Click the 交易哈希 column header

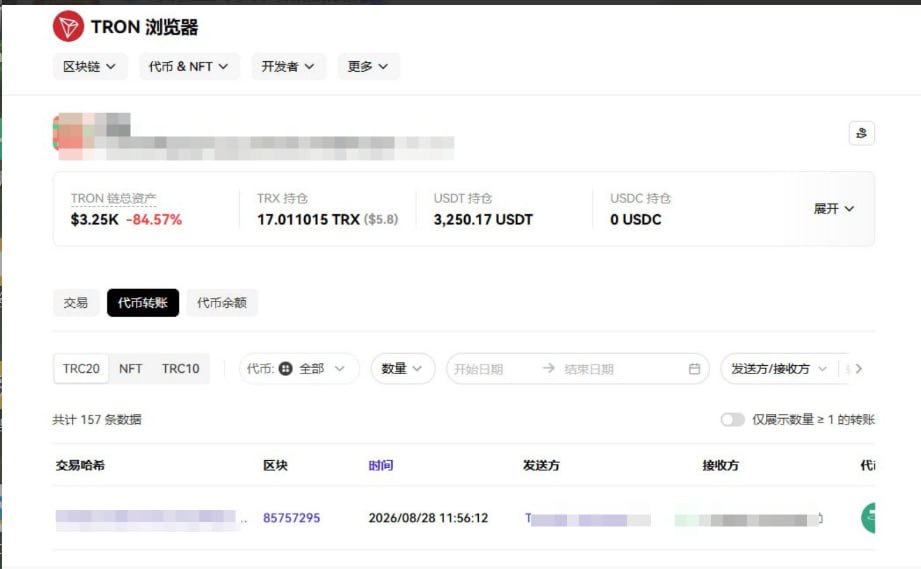[x=80, y=466]
